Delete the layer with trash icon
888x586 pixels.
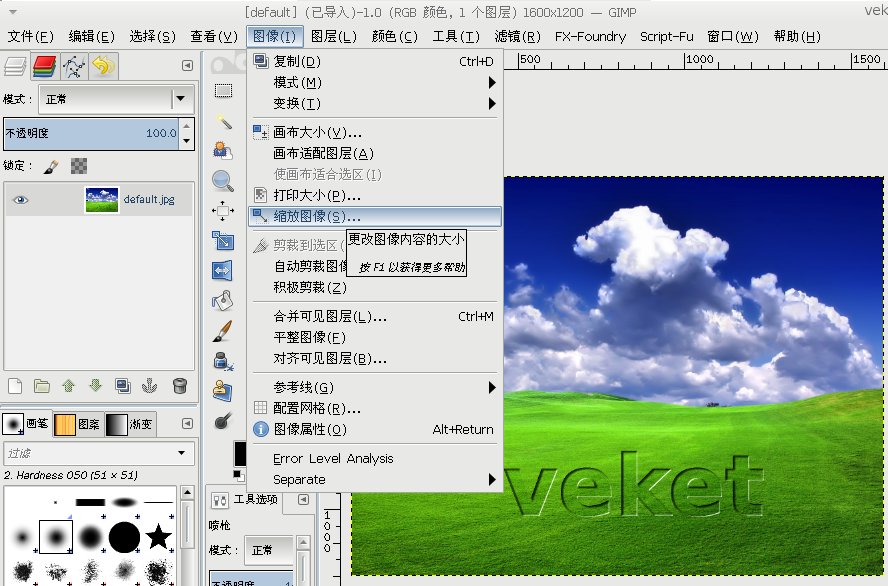pyautogui.click(x=180, y=386)
